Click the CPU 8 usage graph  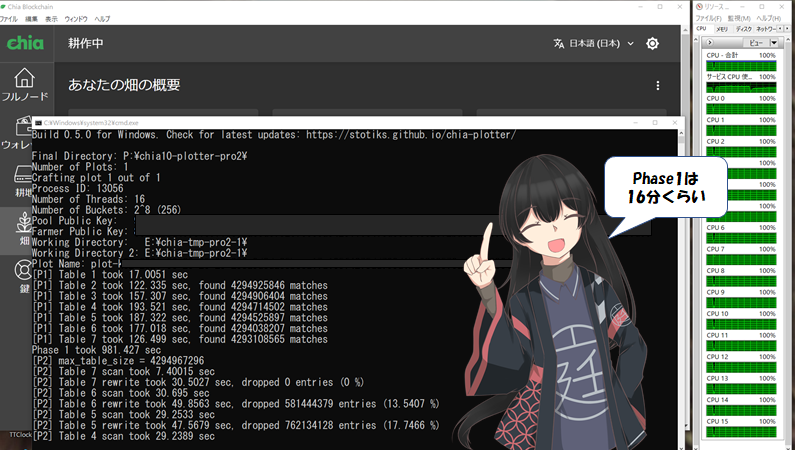point(741,281)
